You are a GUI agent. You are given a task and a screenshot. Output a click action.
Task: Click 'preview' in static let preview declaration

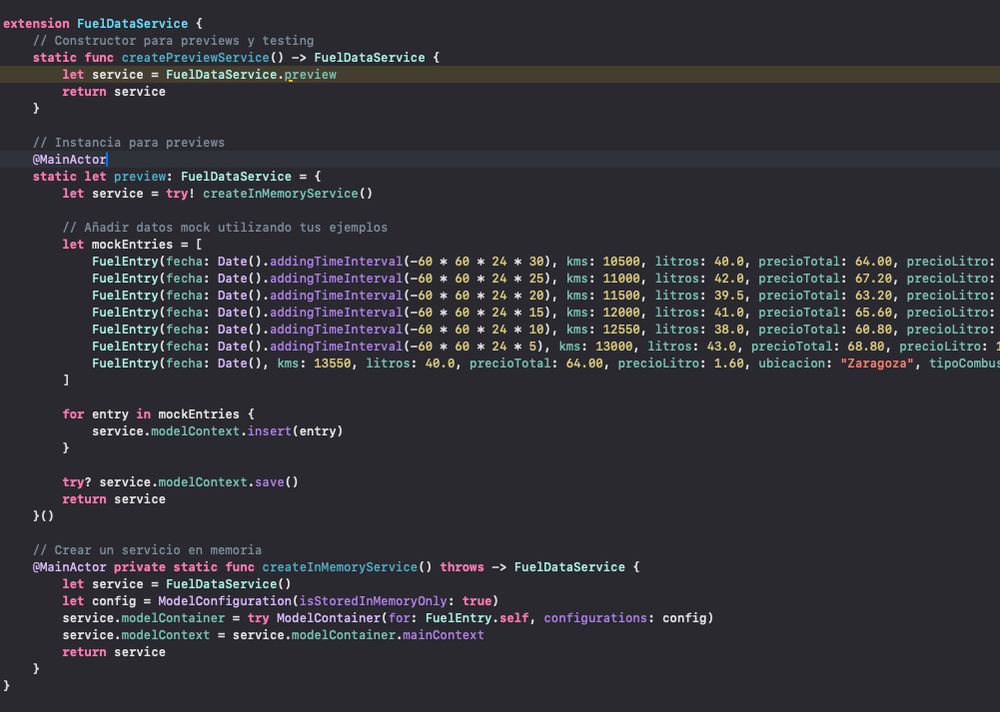click(140, 177)
